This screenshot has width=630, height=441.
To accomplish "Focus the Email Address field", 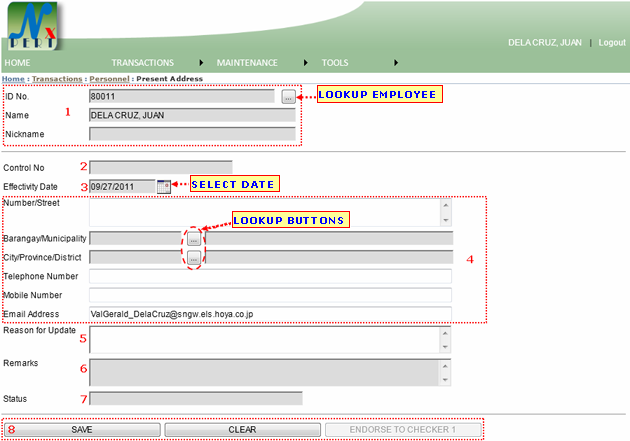I will [x=270, y=314].
